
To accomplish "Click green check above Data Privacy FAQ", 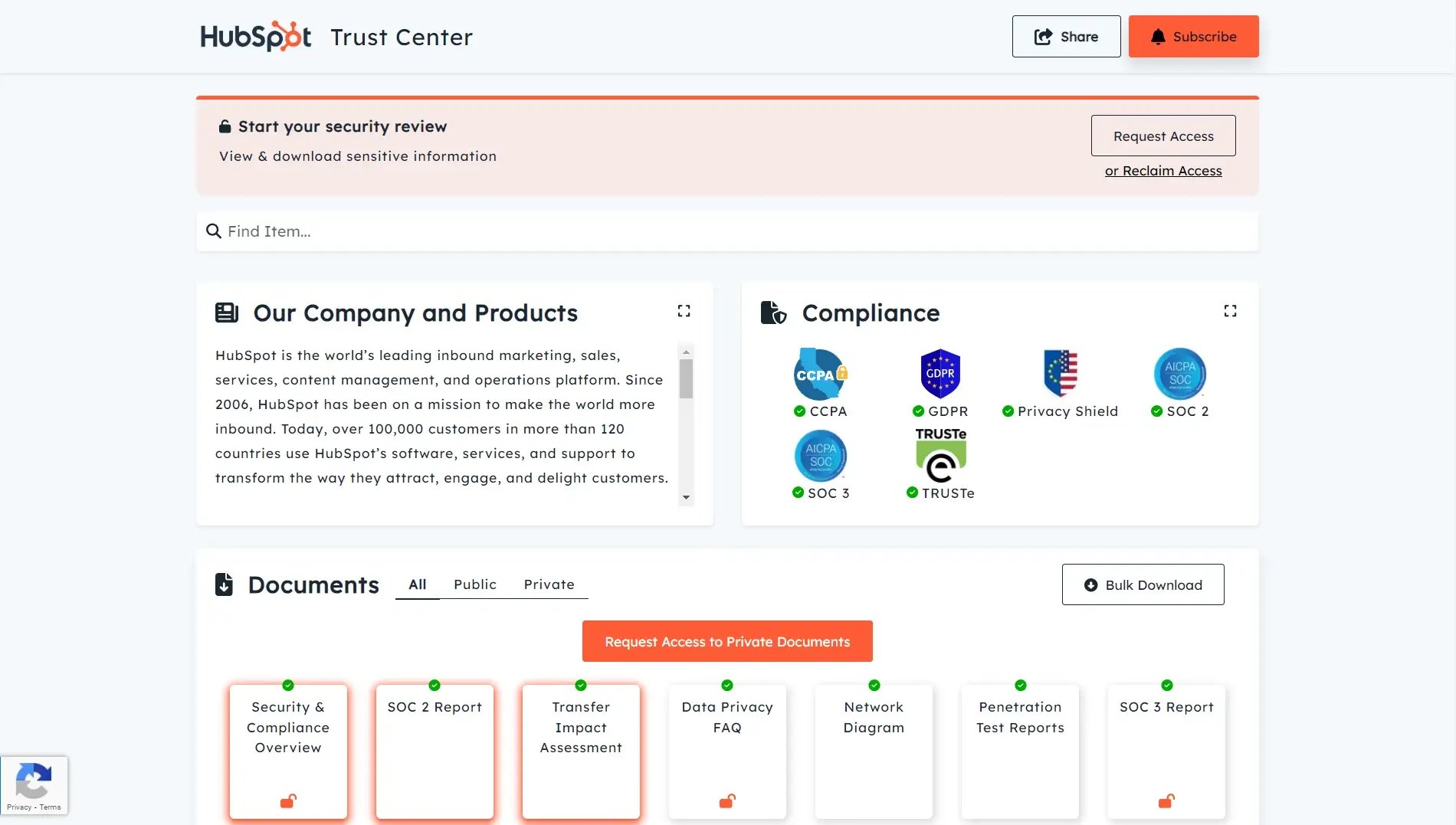I will (x=727, y=685).
